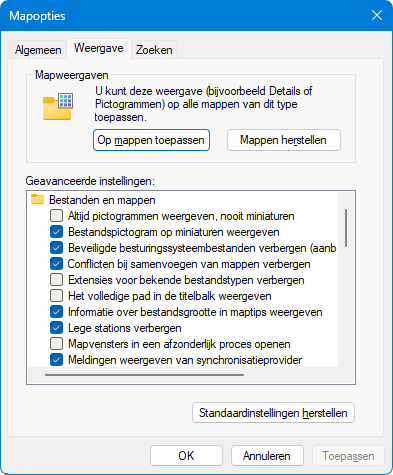The width and height of the screenshot is (393, 475).
Task: Click the folder view icon in Mapweergaven
Action: click(x=58, y=106)
